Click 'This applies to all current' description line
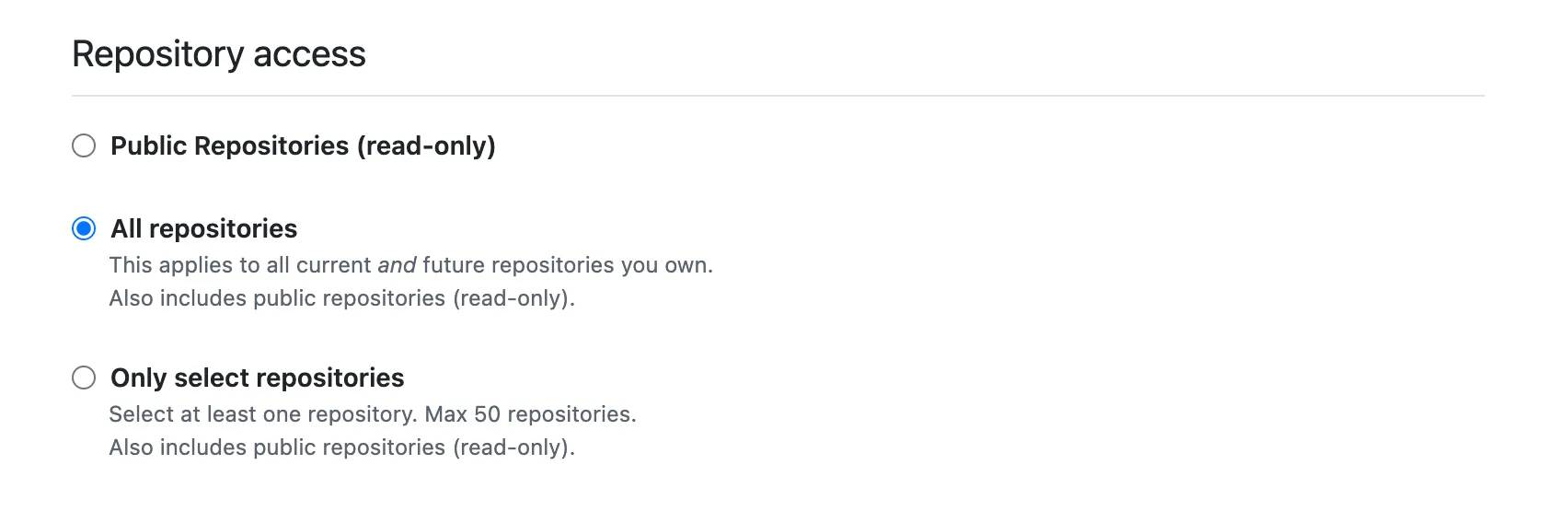The image size is (1568, 523). pos(241,265)
